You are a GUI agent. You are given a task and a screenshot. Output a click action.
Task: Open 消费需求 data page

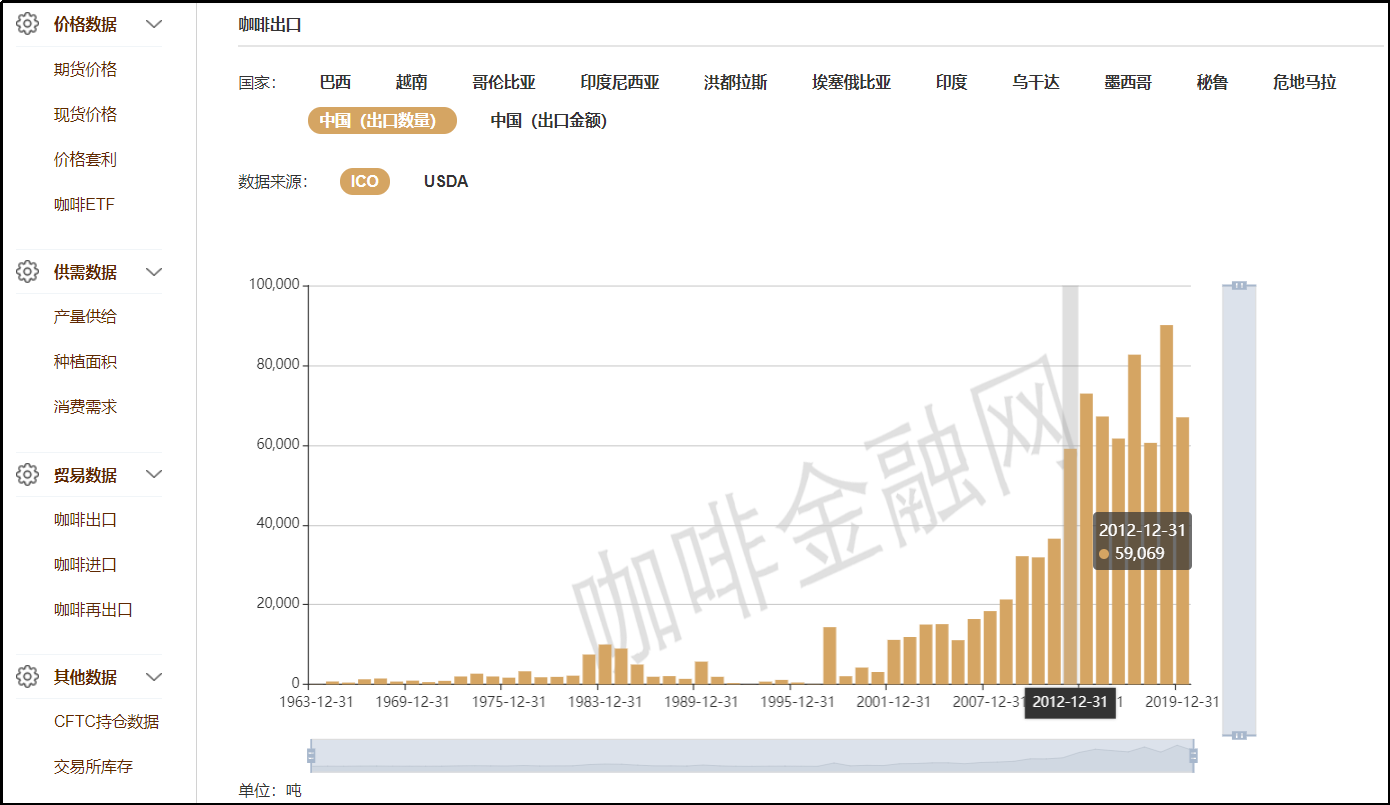(x=85, y=407)
